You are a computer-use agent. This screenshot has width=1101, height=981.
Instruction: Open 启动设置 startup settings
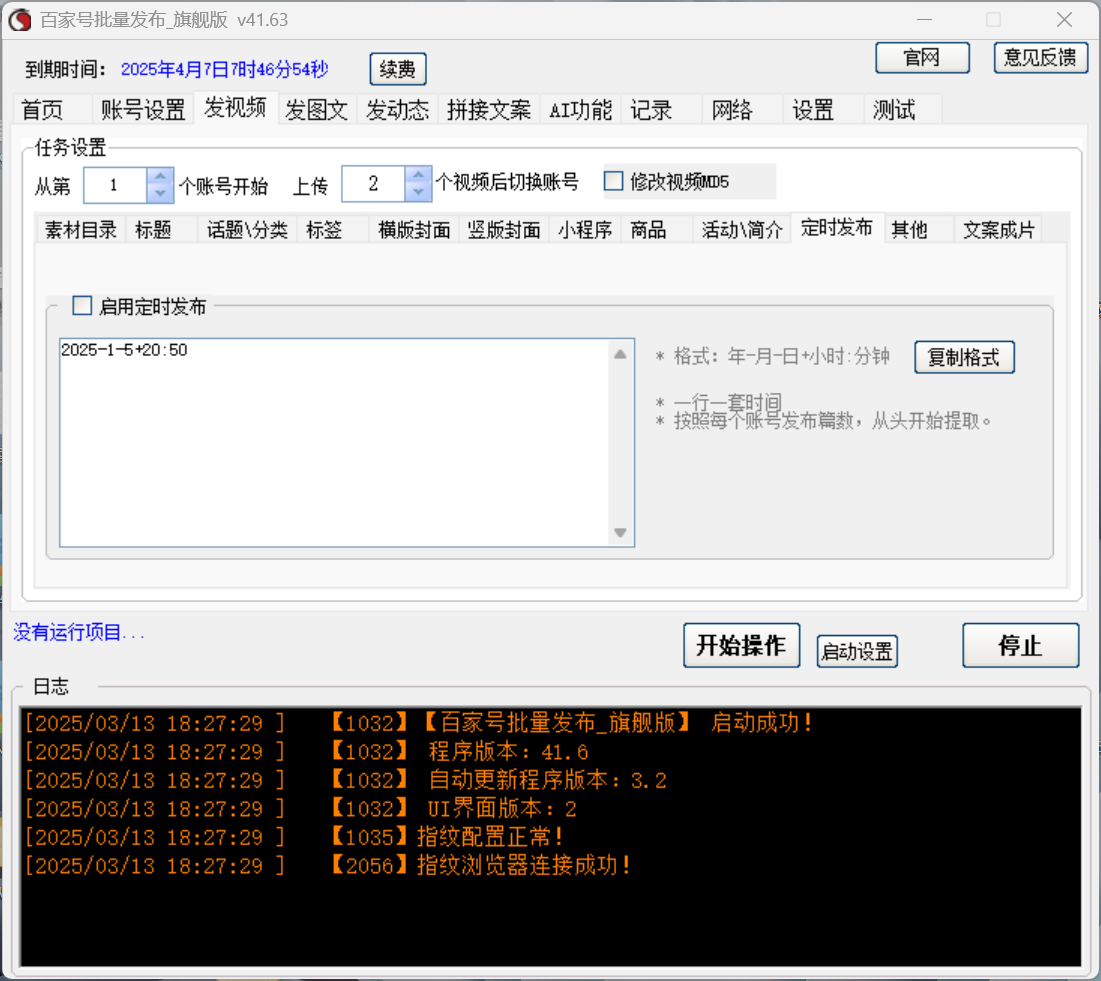[857, 651]
